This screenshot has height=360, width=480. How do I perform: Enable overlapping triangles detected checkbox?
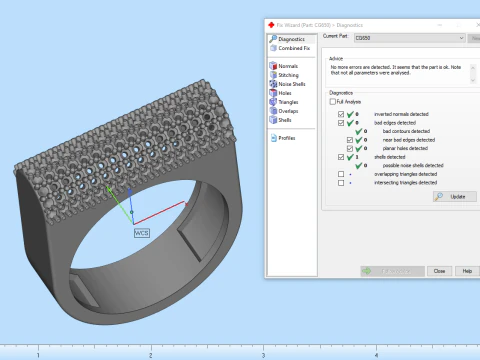[341, 174]
